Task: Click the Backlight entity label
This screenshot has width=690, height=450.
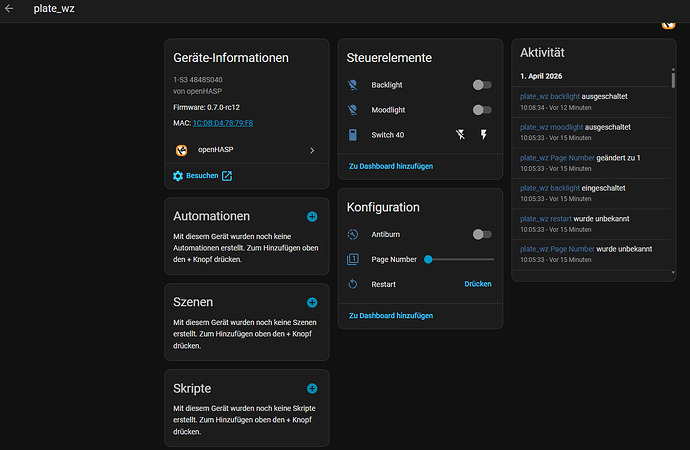Action: click(387, 85)
